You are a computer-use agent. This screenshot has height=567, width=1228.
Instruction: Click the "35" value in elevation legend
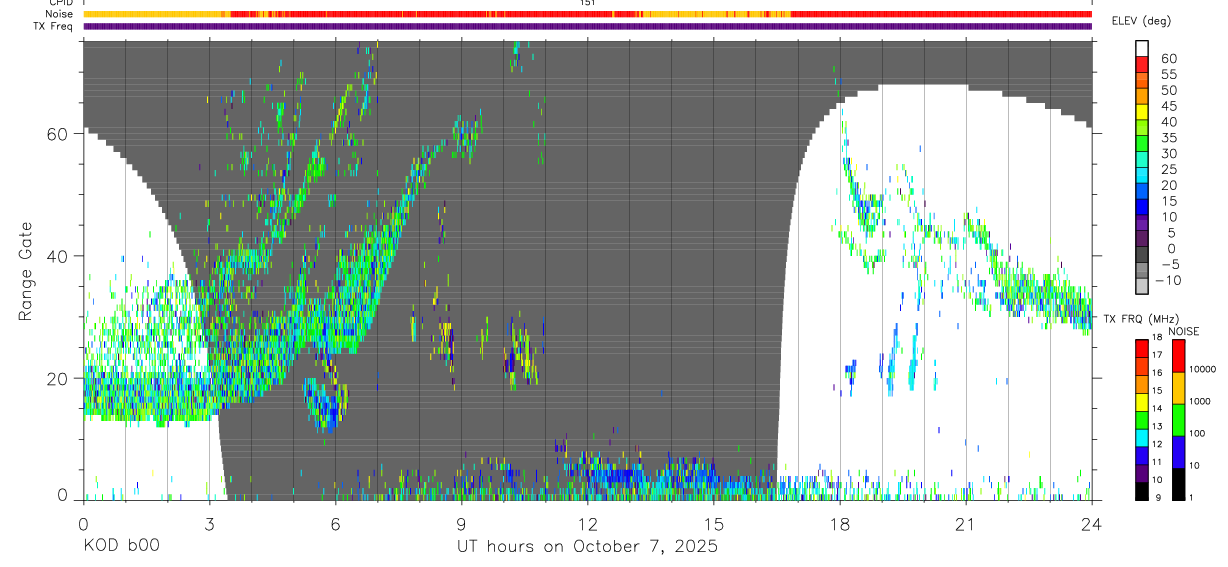tap(1168, 138)
